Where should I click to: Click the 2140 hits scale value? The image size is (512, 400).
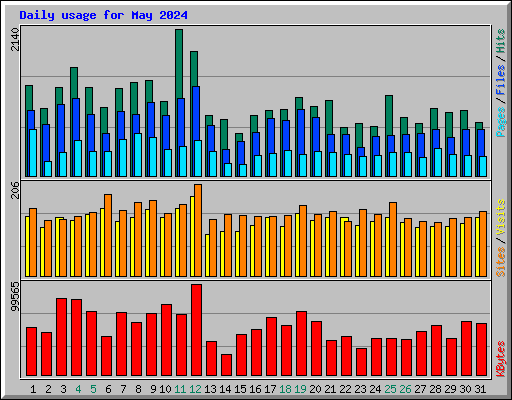pyautogui.click(x=15, y=39)
